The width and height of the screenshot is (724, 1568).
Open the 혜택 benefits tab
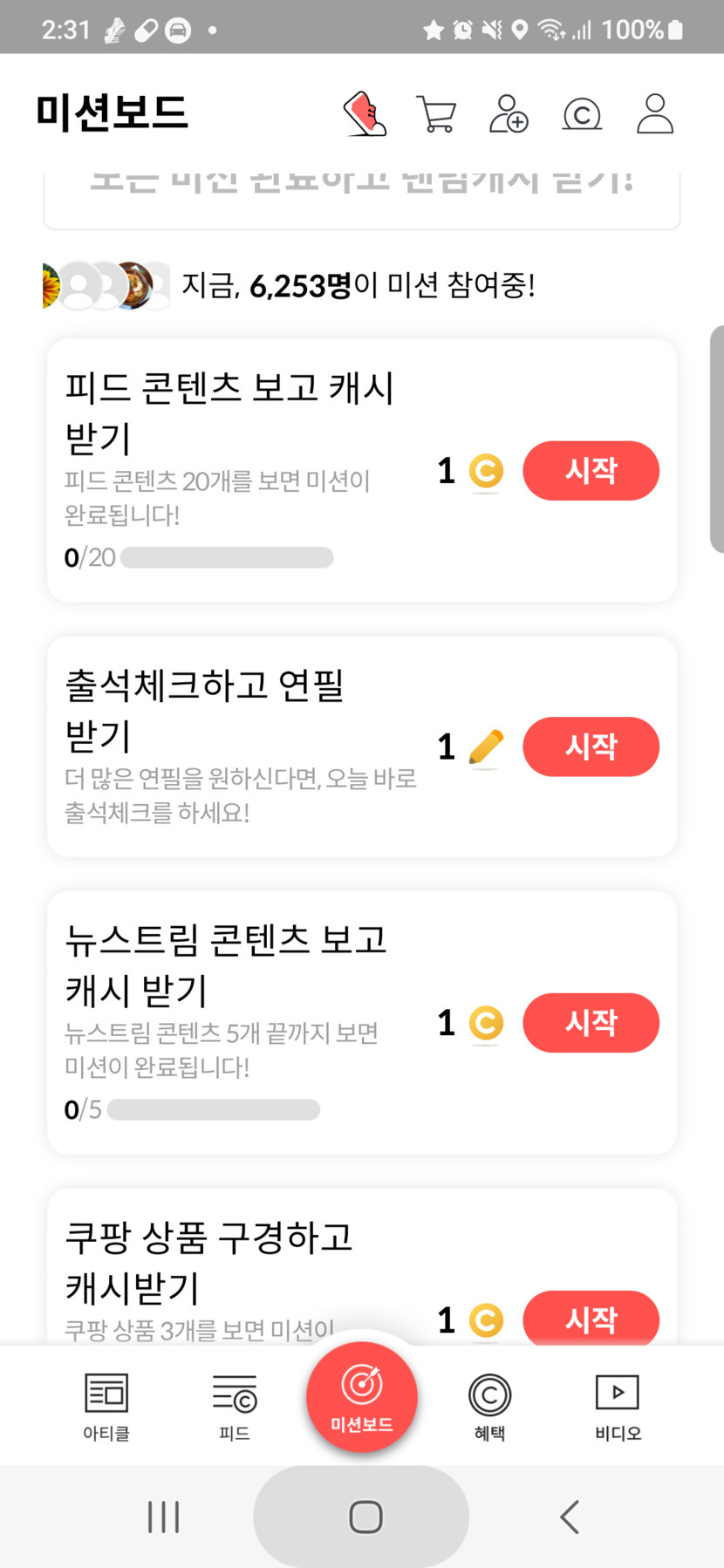coord(489,1406)
